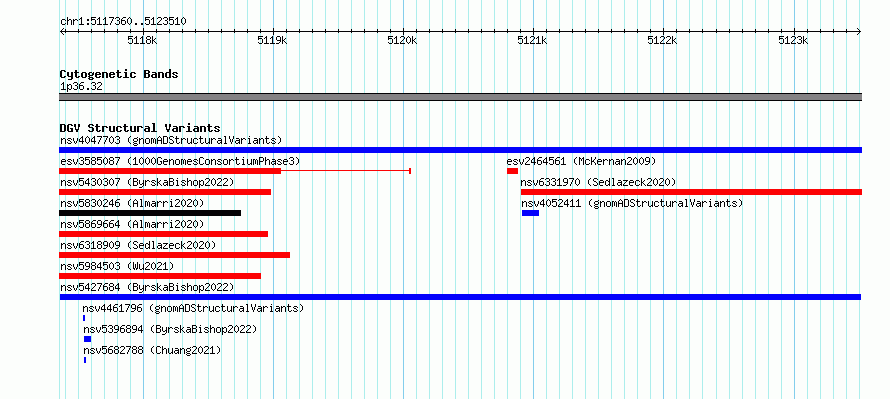Screen dimensions: 890x399
Task: Click the 'nsv5869664 (Almarri2020)' label
Action: tap(132, 224)
